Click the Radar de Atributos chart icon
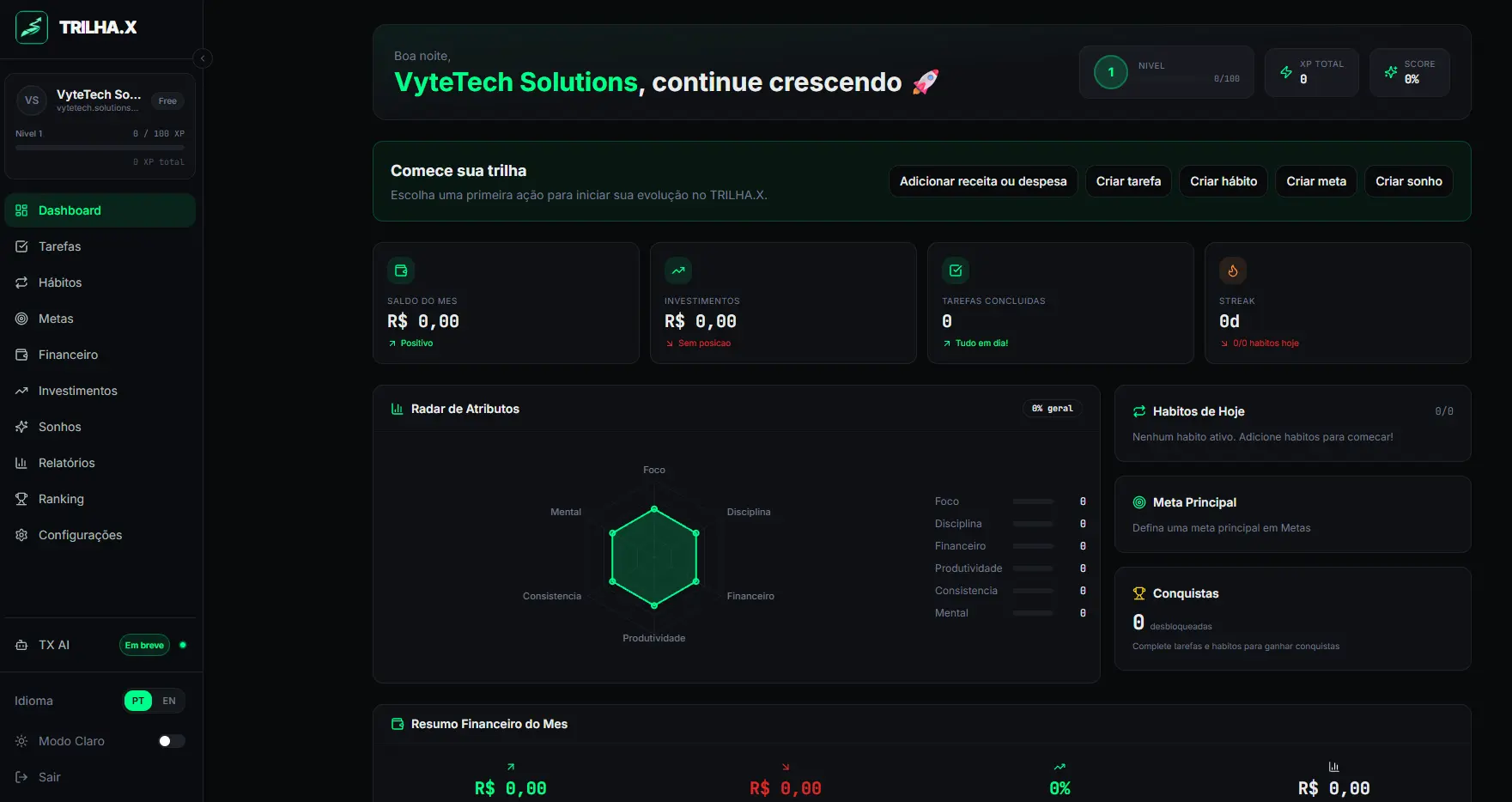 tap(398, 409)
